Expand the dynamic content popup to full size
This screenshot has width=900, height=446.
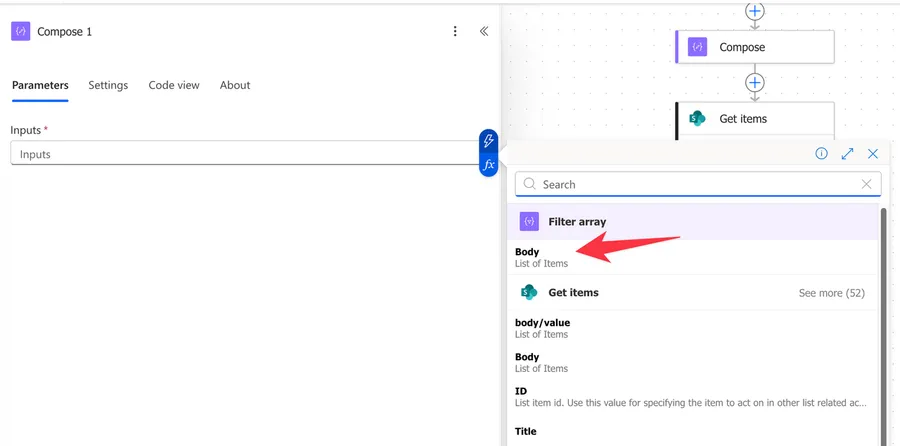(x=847, y=154)
